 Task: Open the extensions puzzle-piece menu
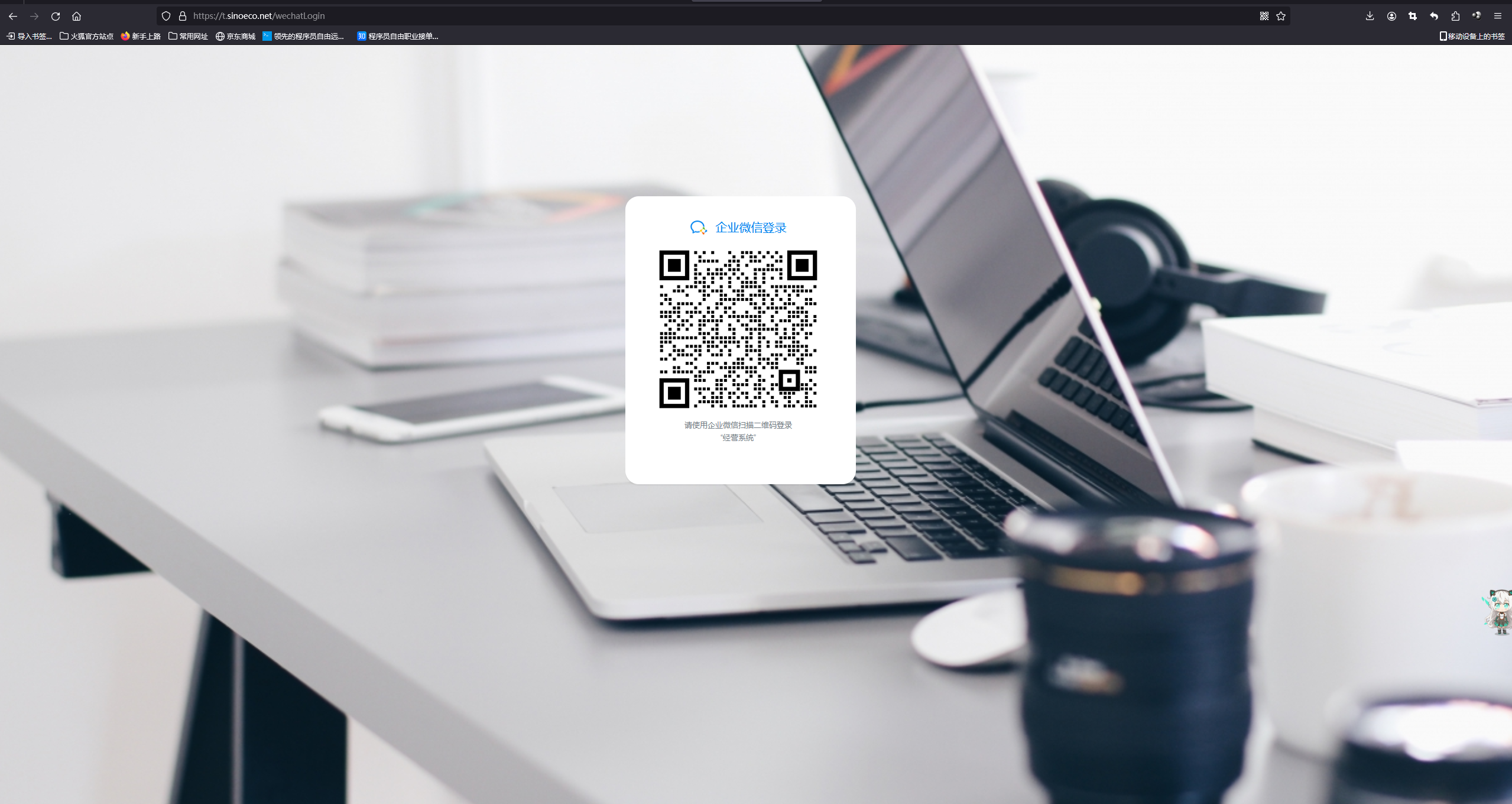1455,16
